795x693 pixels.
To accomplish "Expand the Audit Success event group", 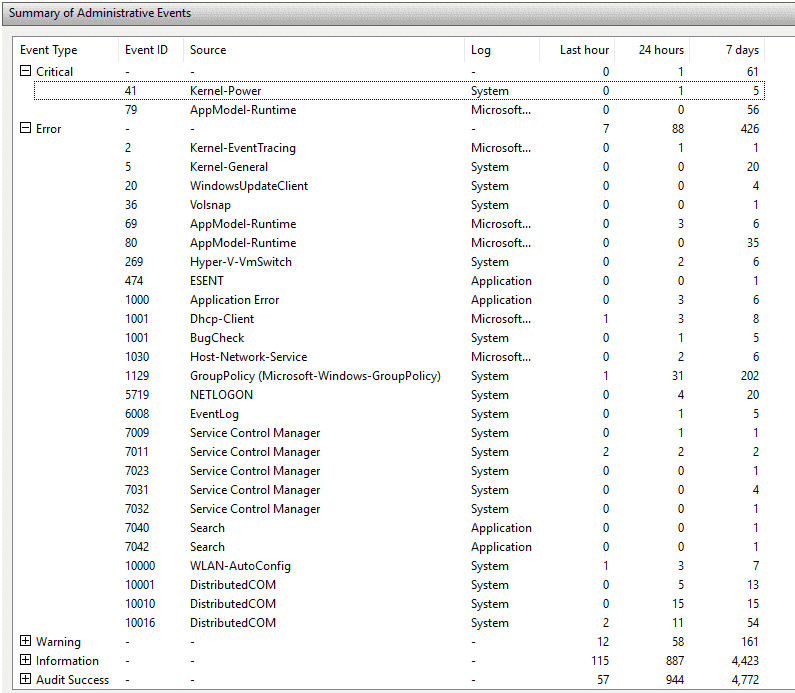I will point(25,679).
